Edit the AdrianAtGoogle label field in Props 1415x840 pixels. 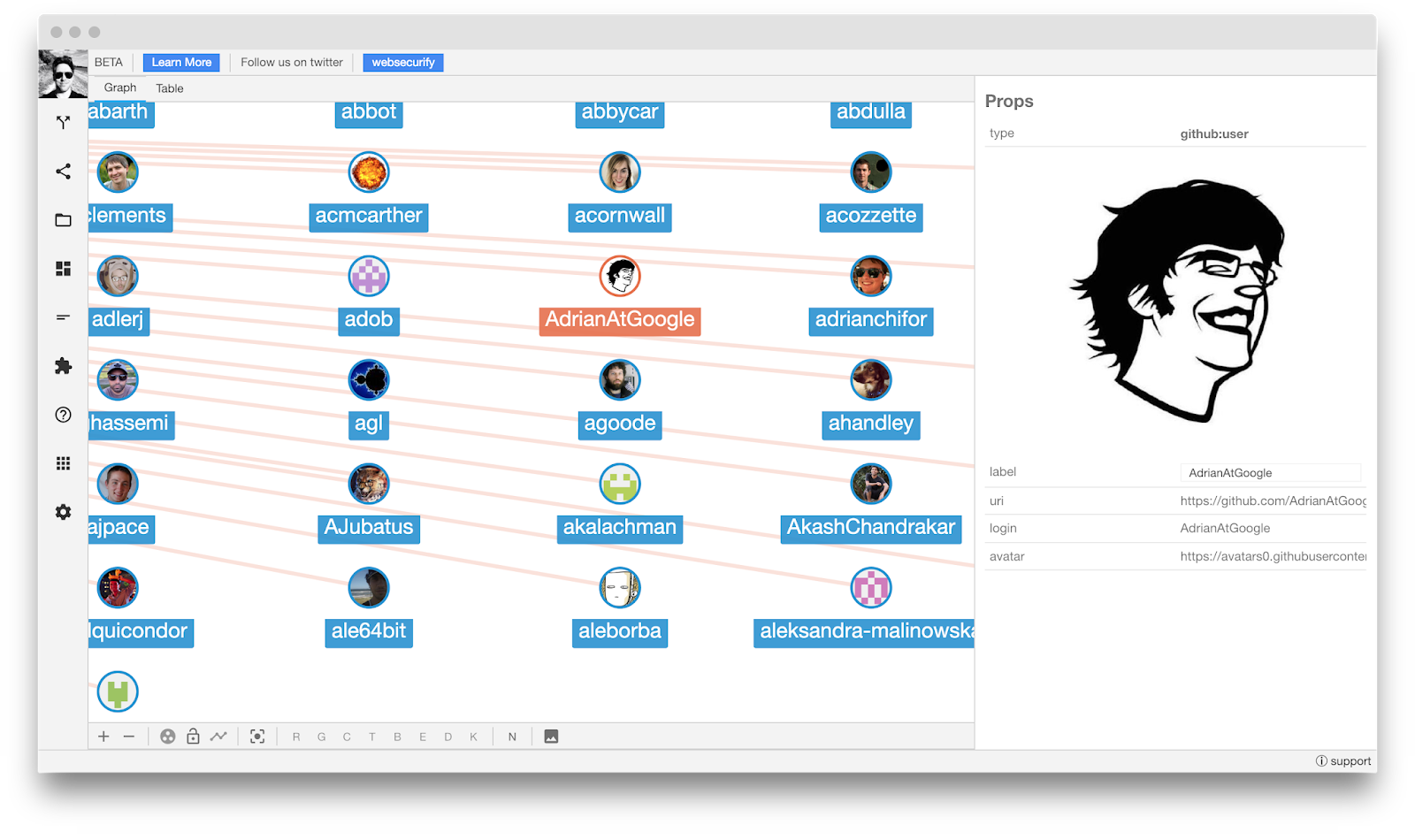click(x=1271, y=472)
